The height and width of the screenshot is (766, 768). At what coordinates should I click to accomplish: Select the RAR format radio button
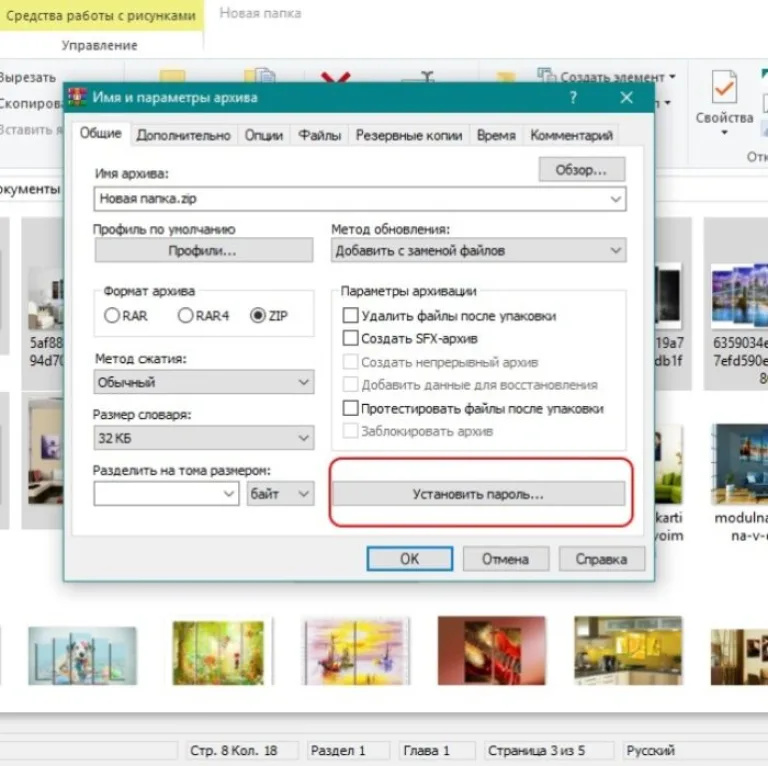pyautogui.click(x=112, y=315)
